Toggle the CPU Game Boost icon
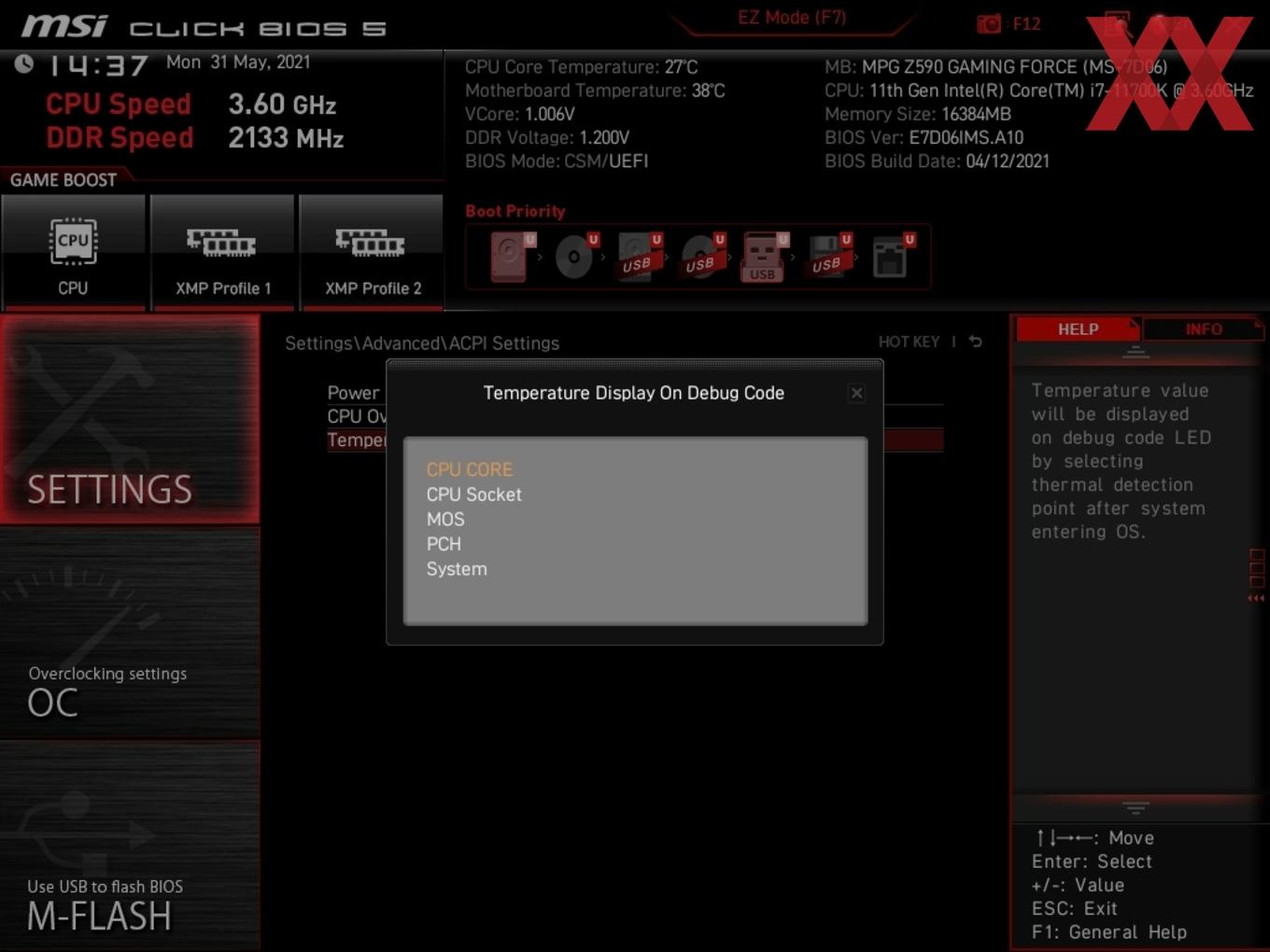Viewport: 1270px width, 952px height. (73, 252)
